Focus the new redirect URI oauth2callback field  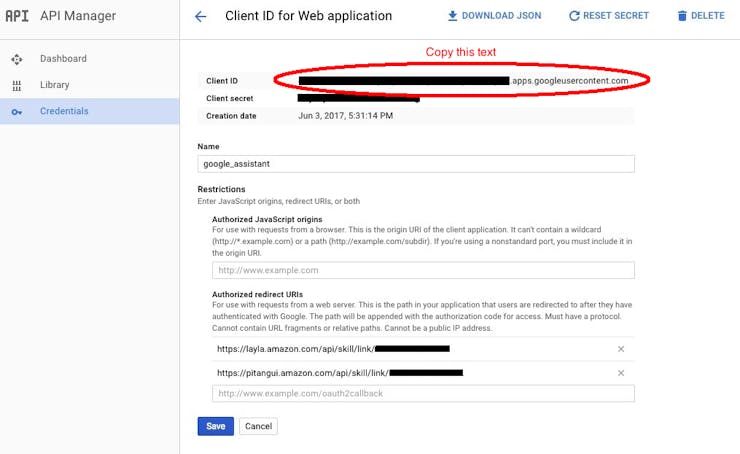423,394
